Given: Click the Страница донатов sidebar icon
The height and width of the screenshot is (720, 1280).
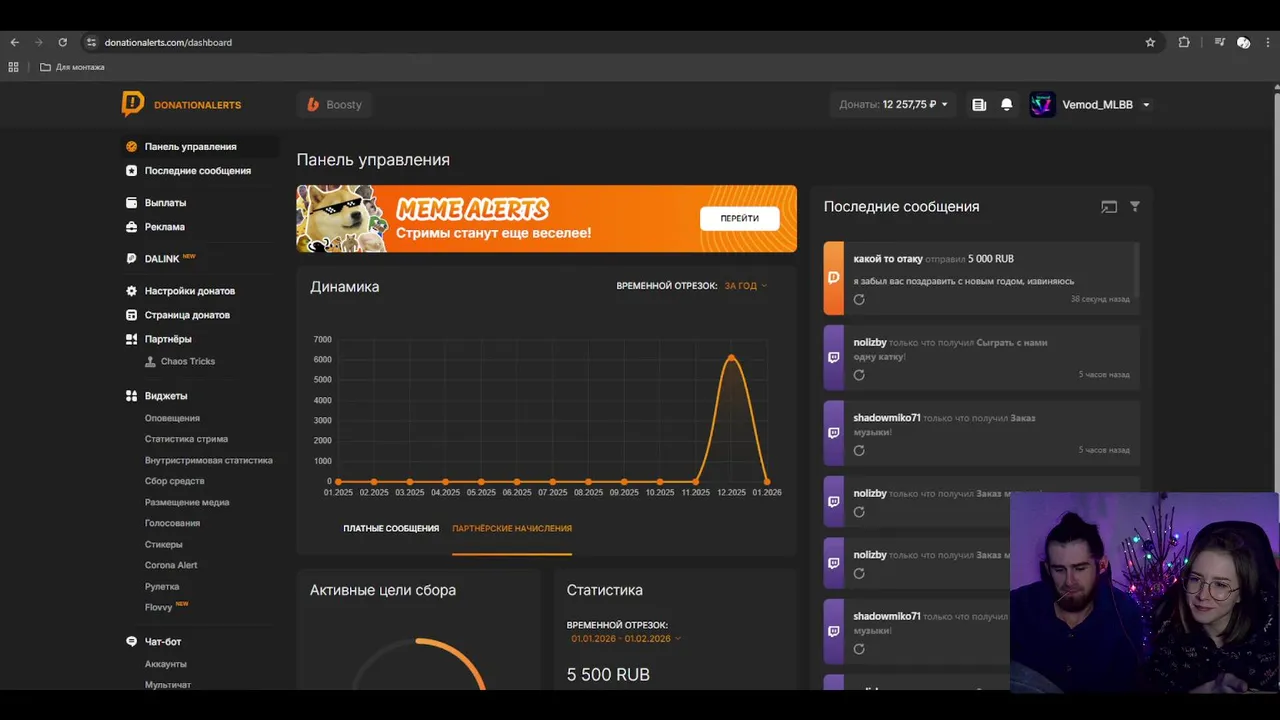Looking at the screenshot, I should click(131, 315).
